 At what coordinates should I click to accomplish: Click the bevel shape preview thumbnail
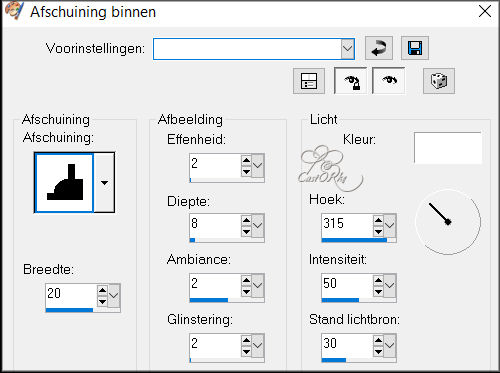pos(64,183)
